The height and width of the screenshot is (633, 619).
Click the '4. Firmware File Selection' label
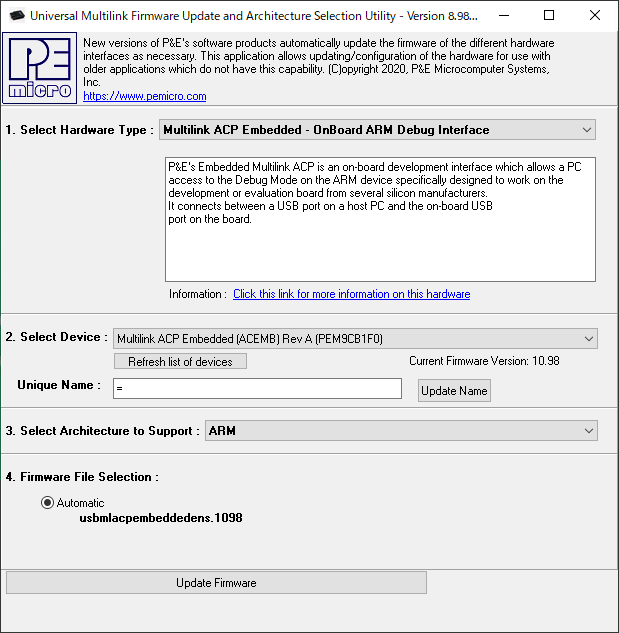[82, 477]
